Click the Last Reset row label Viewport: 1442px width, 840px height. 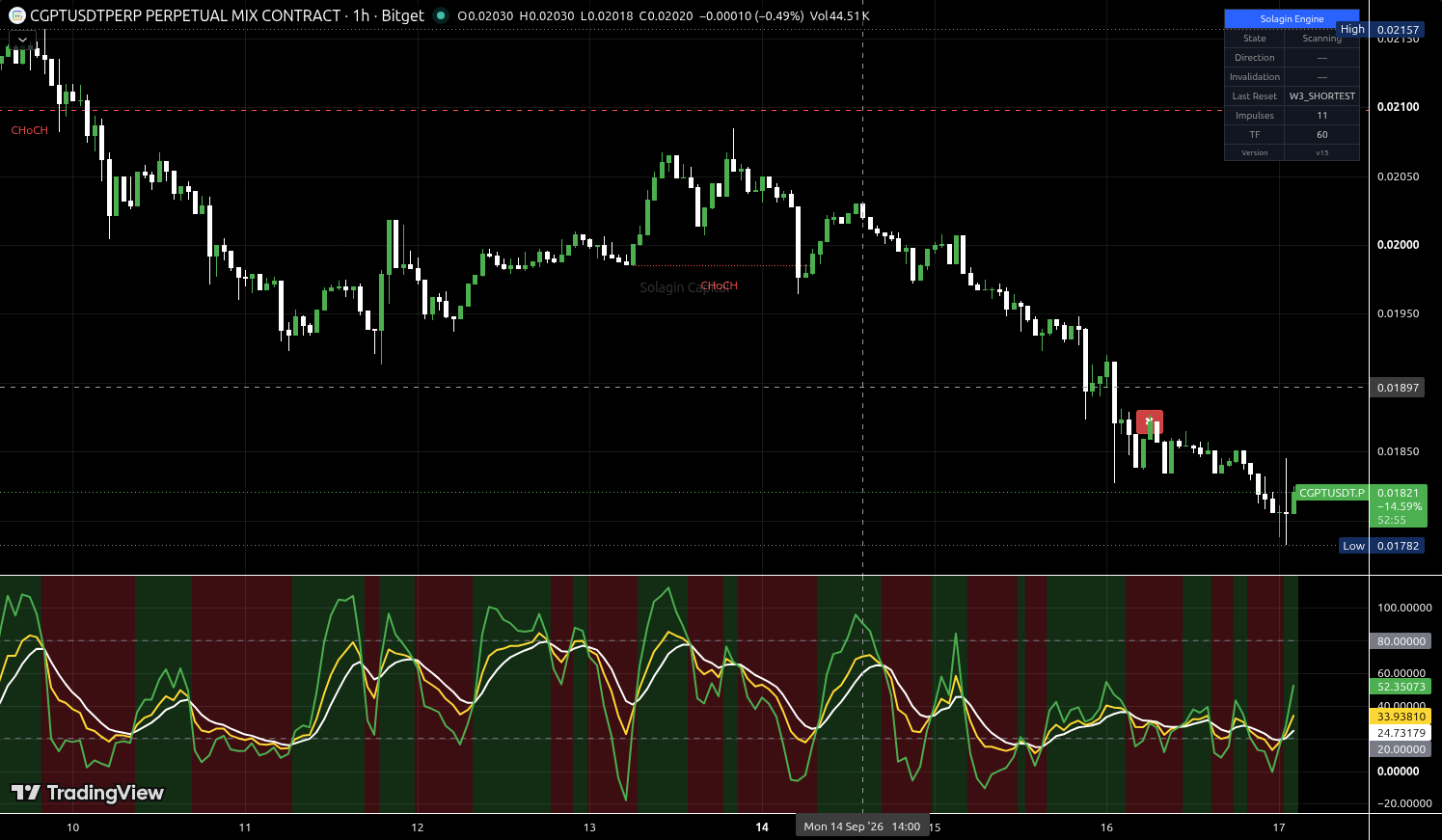(x=1255, y=96)
